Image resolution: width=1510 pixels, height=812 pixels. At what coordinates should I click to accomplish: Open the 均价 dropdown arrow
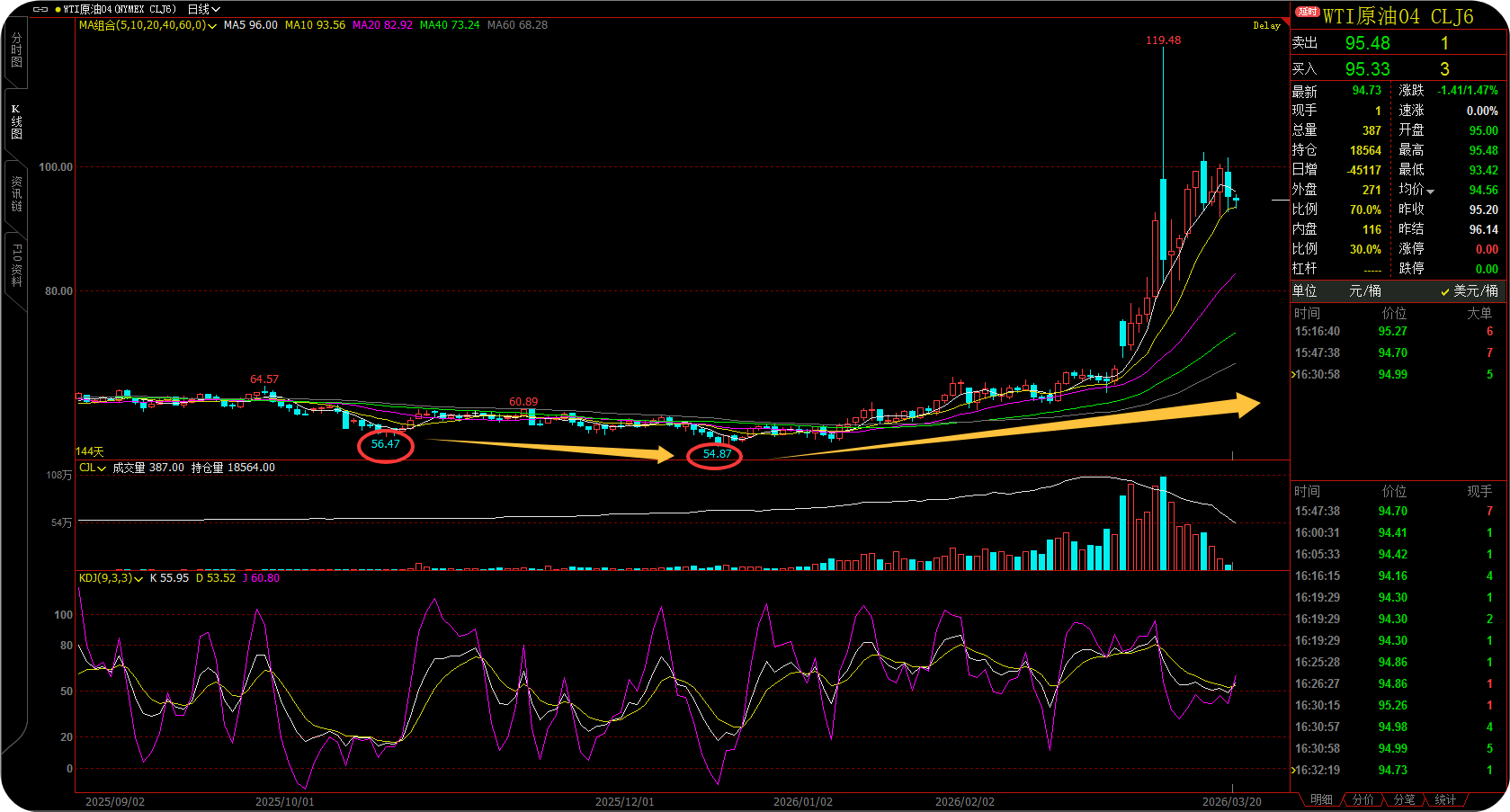coord(1430,191)
